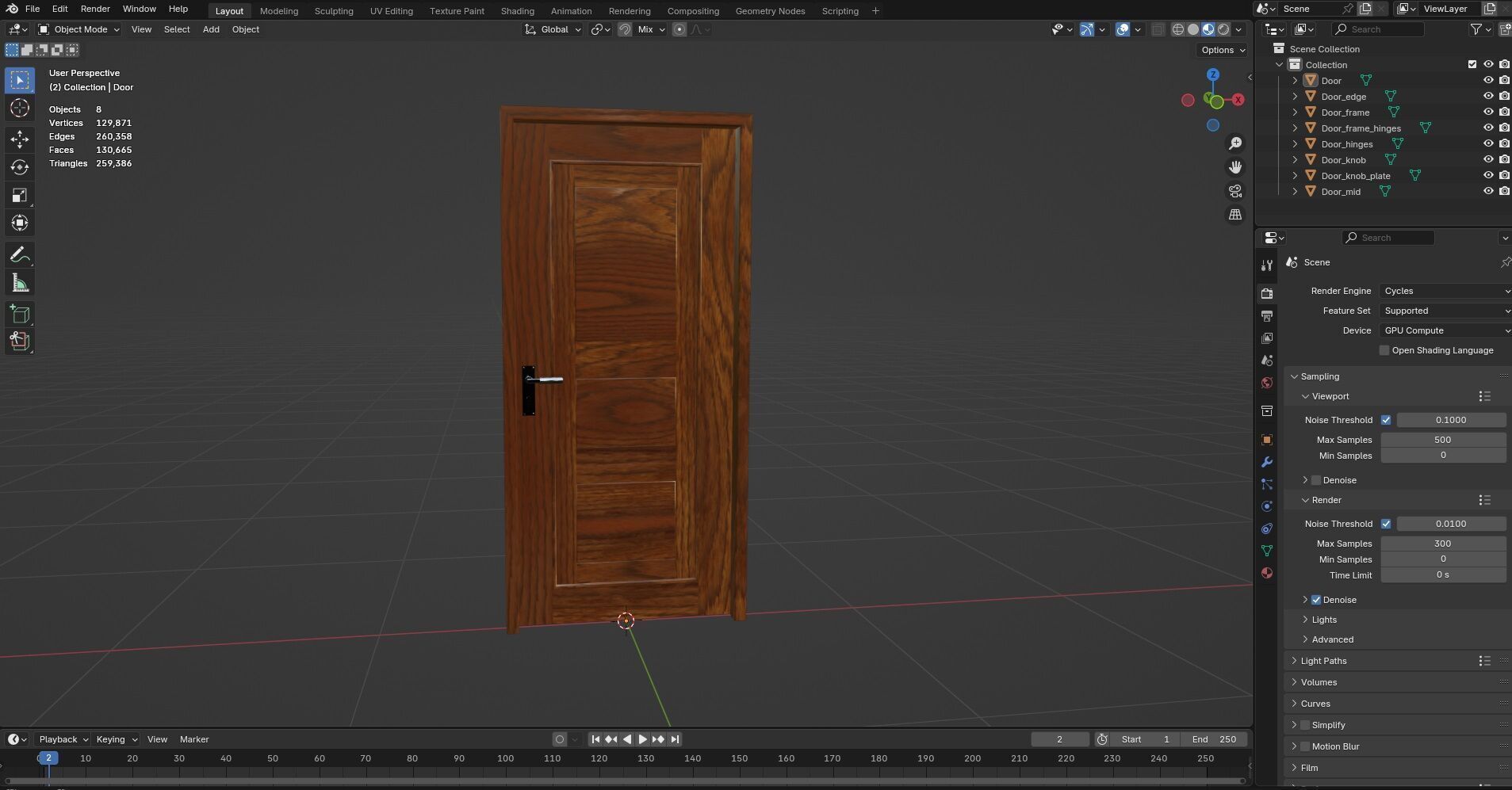Adjust Render Max Samples field 300

point(1443,544)
